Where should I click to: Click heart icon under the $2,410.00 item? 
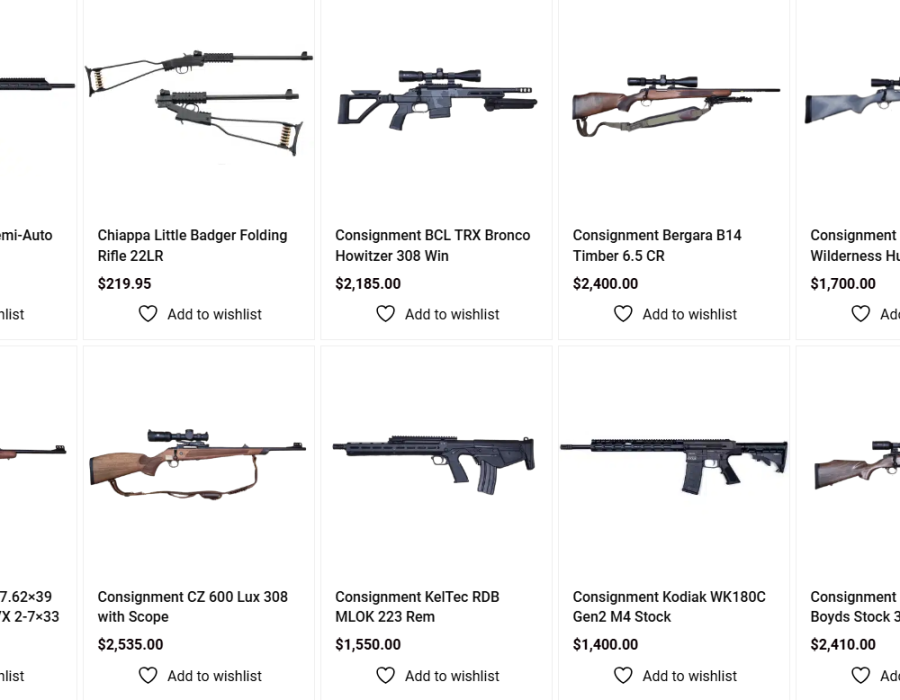[x=860, y=676]
